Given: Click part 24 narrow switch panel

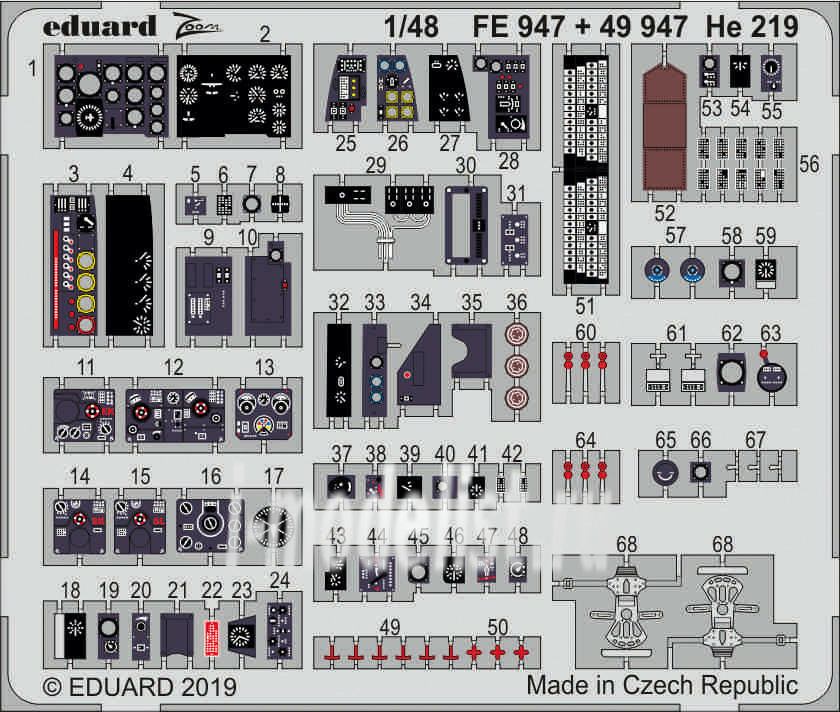Looking at the screenshot, I should (279, 631).
